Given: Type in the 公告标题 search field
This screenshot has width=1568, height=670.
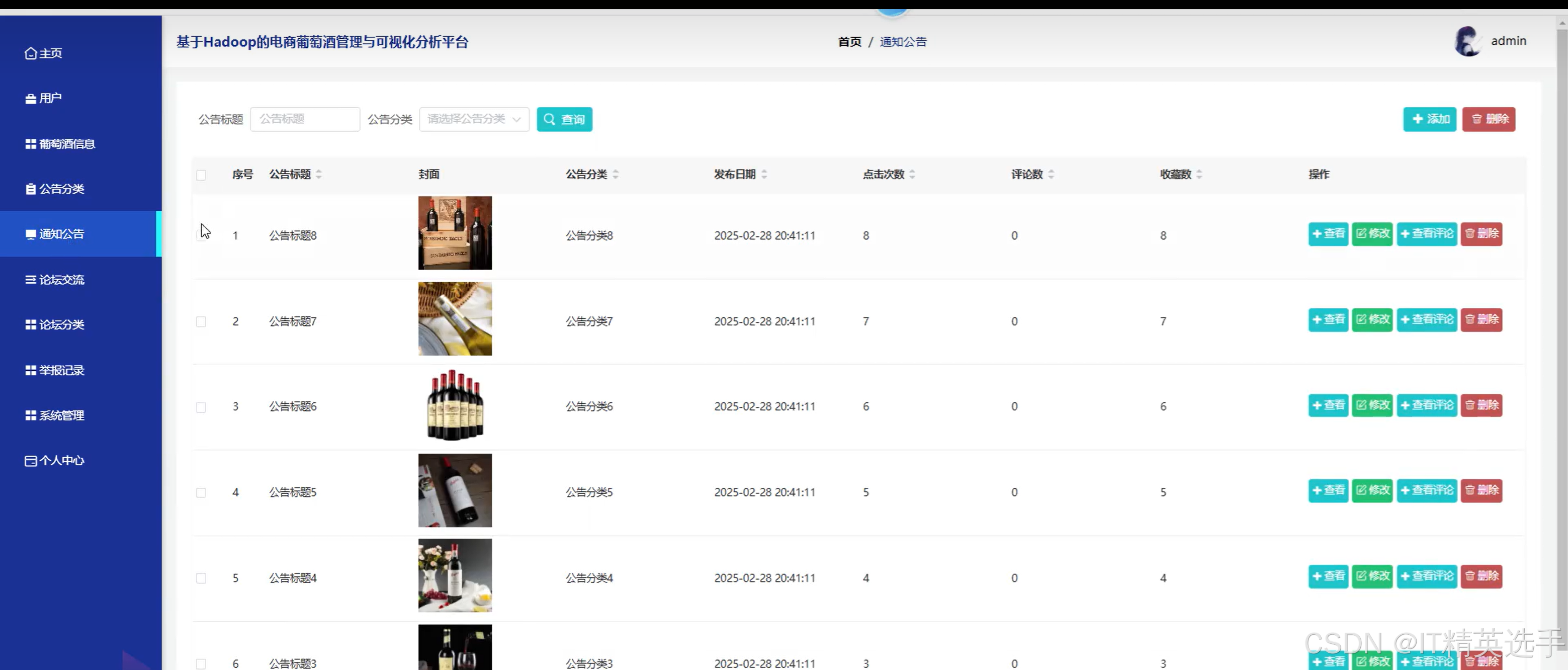Looking at the screenshot, I should (305, 119).
